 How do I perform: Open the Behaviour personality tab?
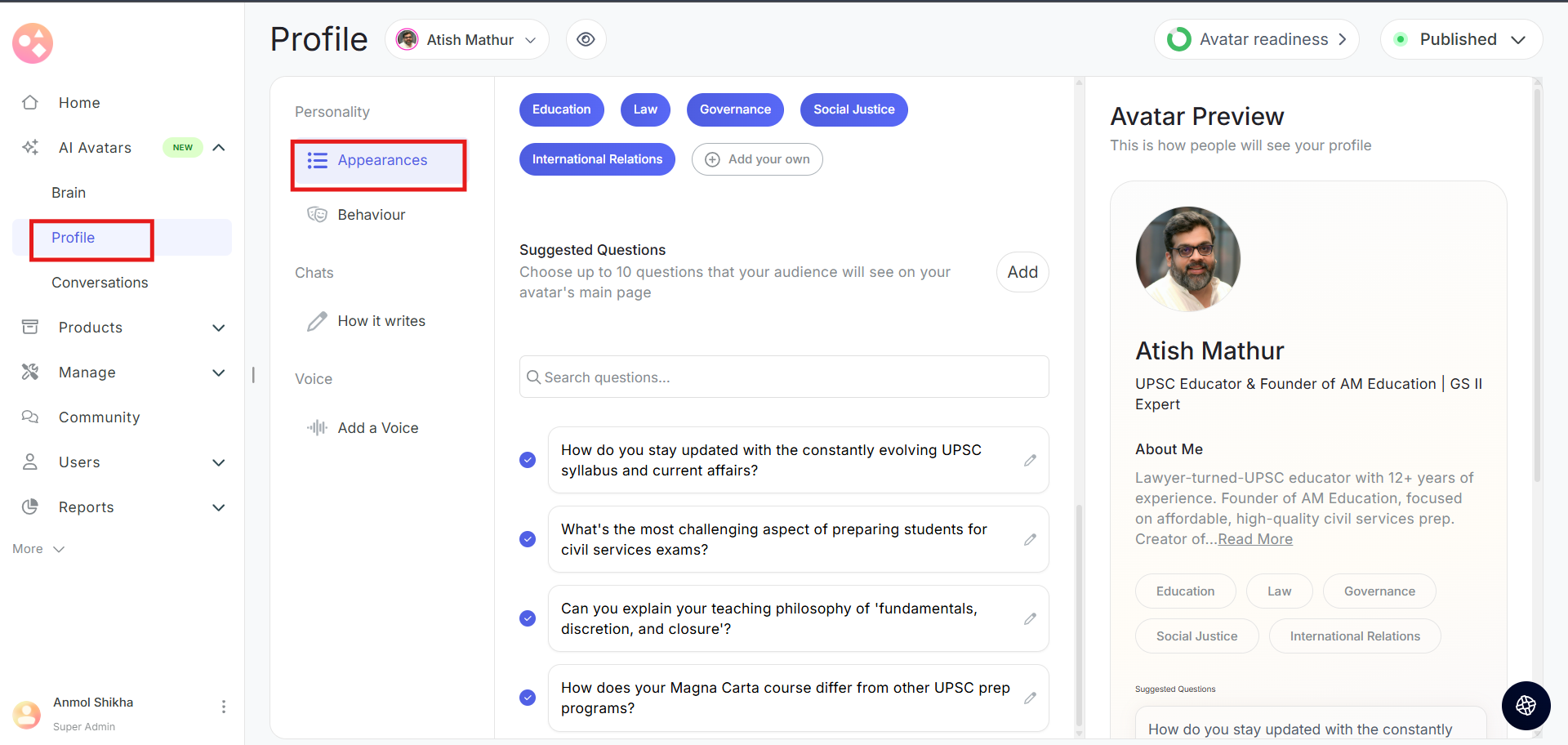371,215
